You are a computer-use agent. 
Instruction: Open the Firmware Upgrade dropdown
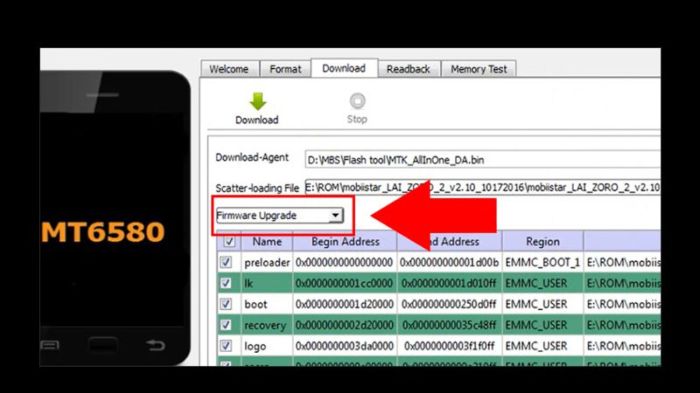click(280, 215)
